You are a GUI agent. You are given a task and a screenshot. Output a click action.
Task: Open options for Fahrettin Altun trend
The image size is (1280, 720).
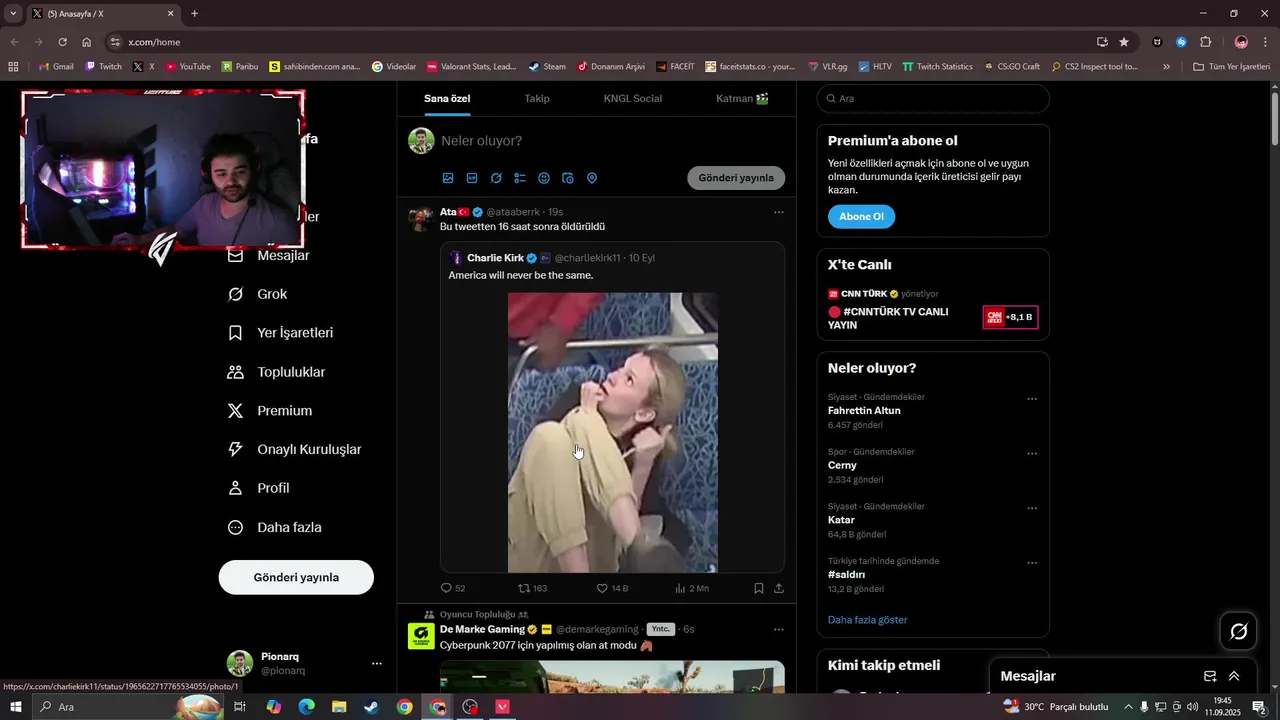point(1032,399)
